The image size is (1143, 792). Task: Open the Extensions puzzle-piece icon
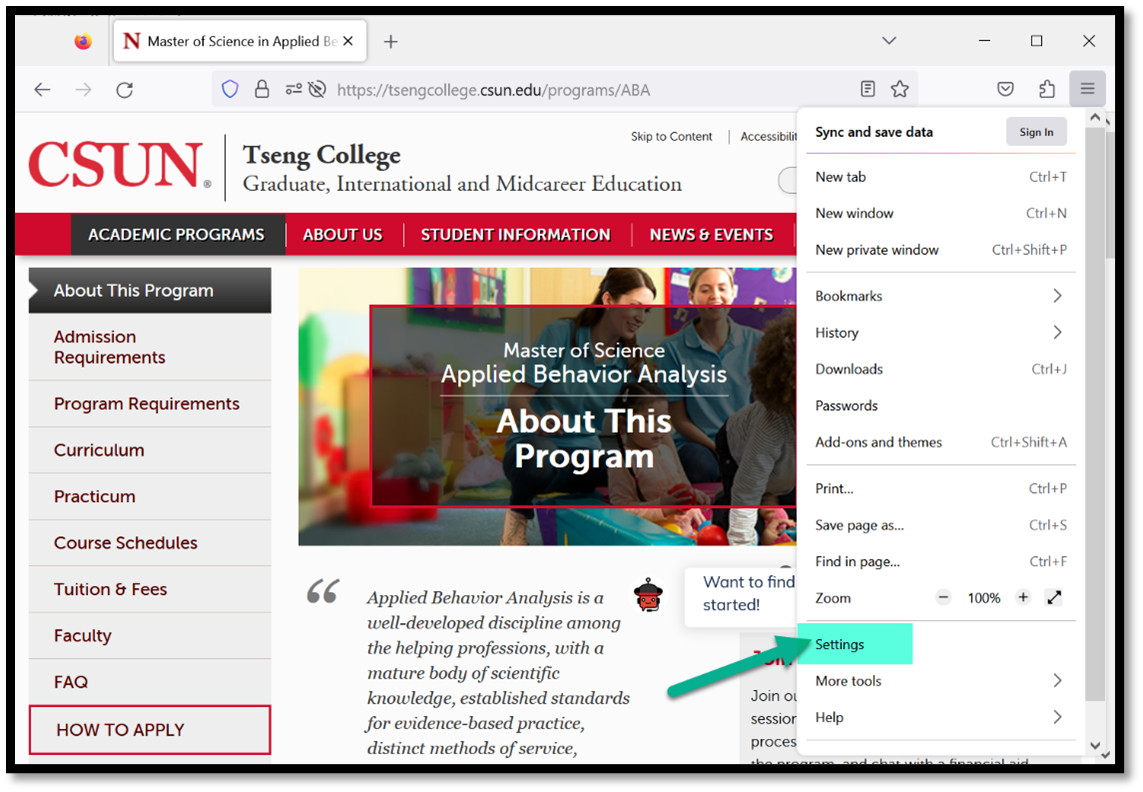tap(1047, 89)
